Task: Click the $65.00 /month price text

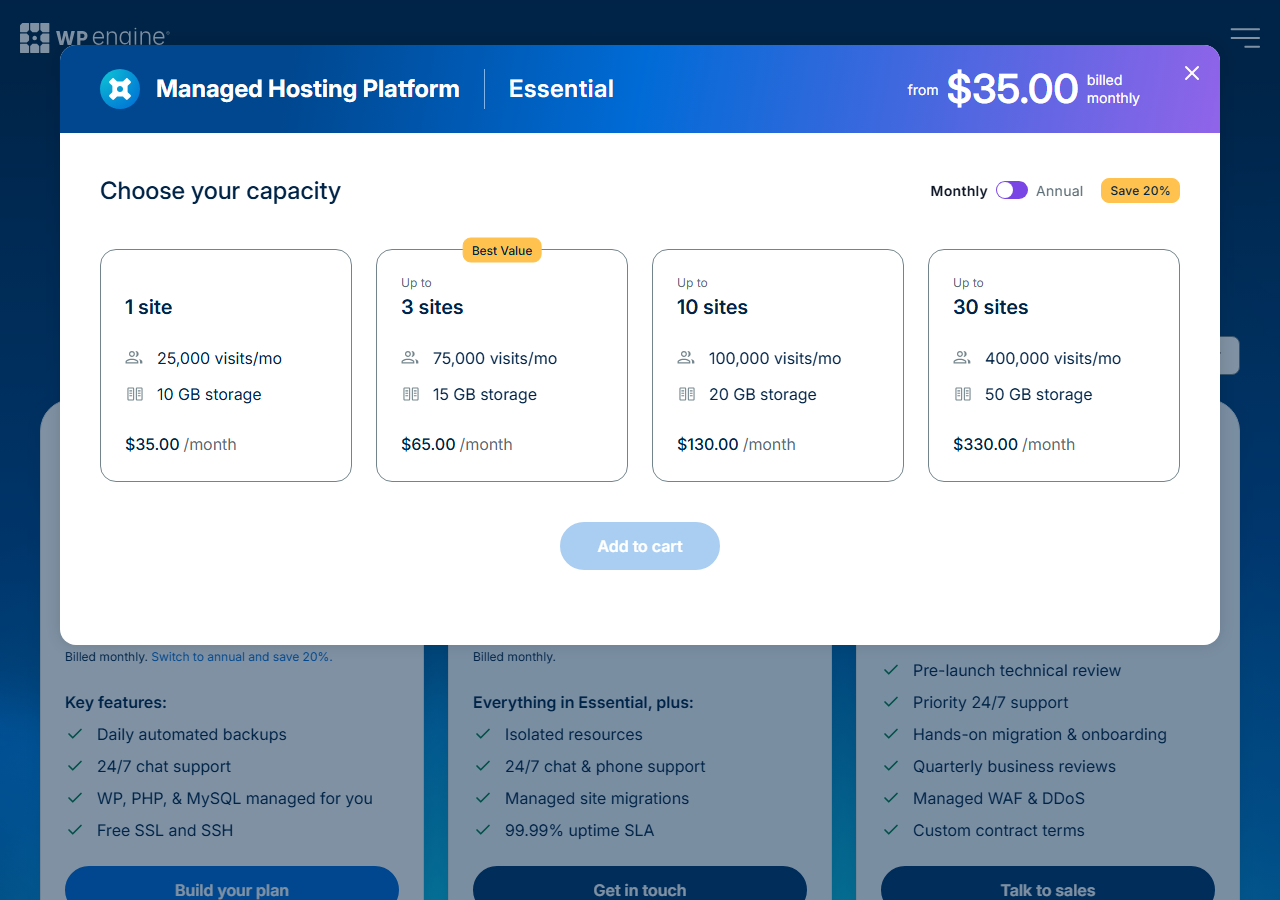Action: click(457, 444)
